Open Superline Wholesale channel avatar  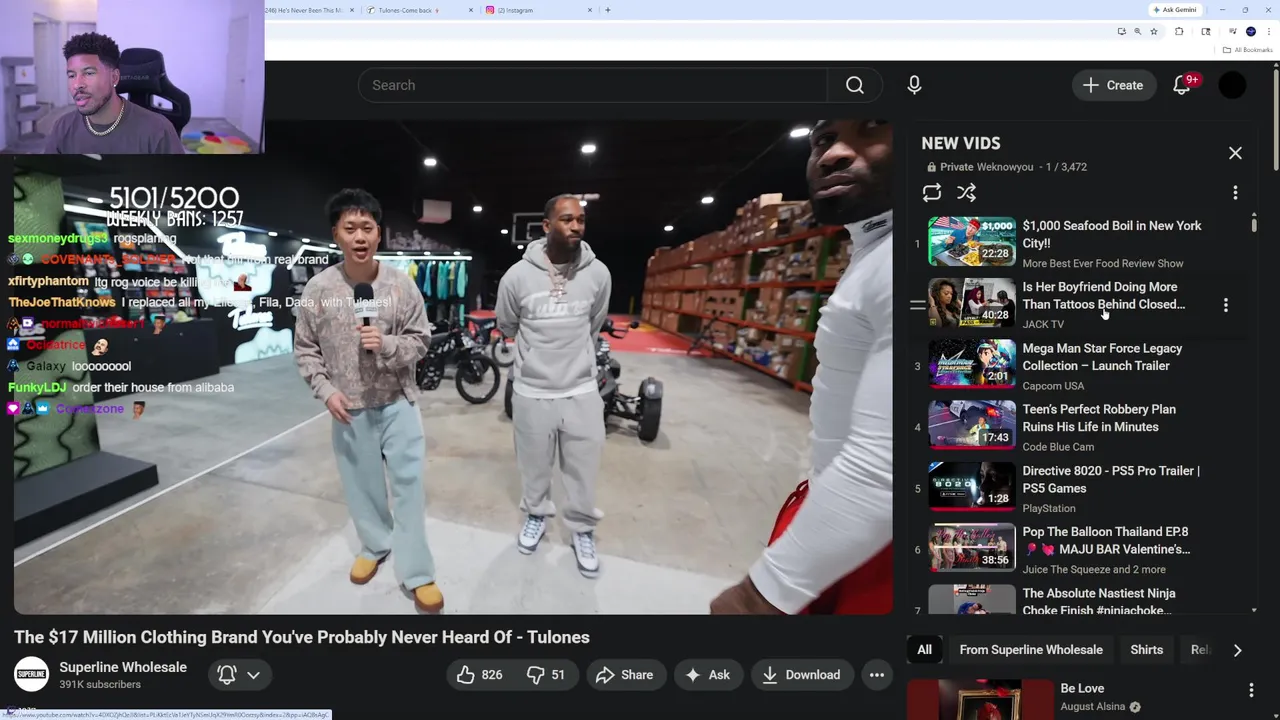click(31, 674)
